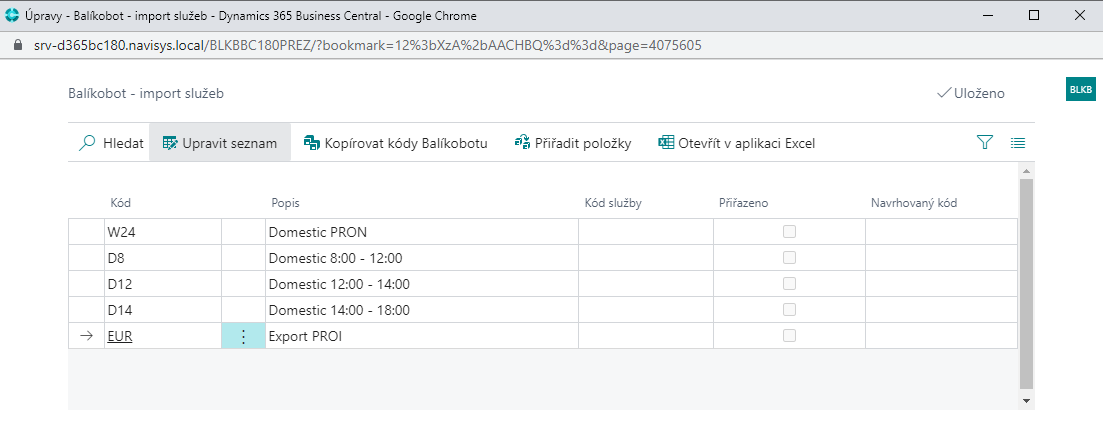Viewport: 1103px width, 436px height.
Task: Toggle Přiřazeno checkbox for Export PROI row
Action: [789, 336]
